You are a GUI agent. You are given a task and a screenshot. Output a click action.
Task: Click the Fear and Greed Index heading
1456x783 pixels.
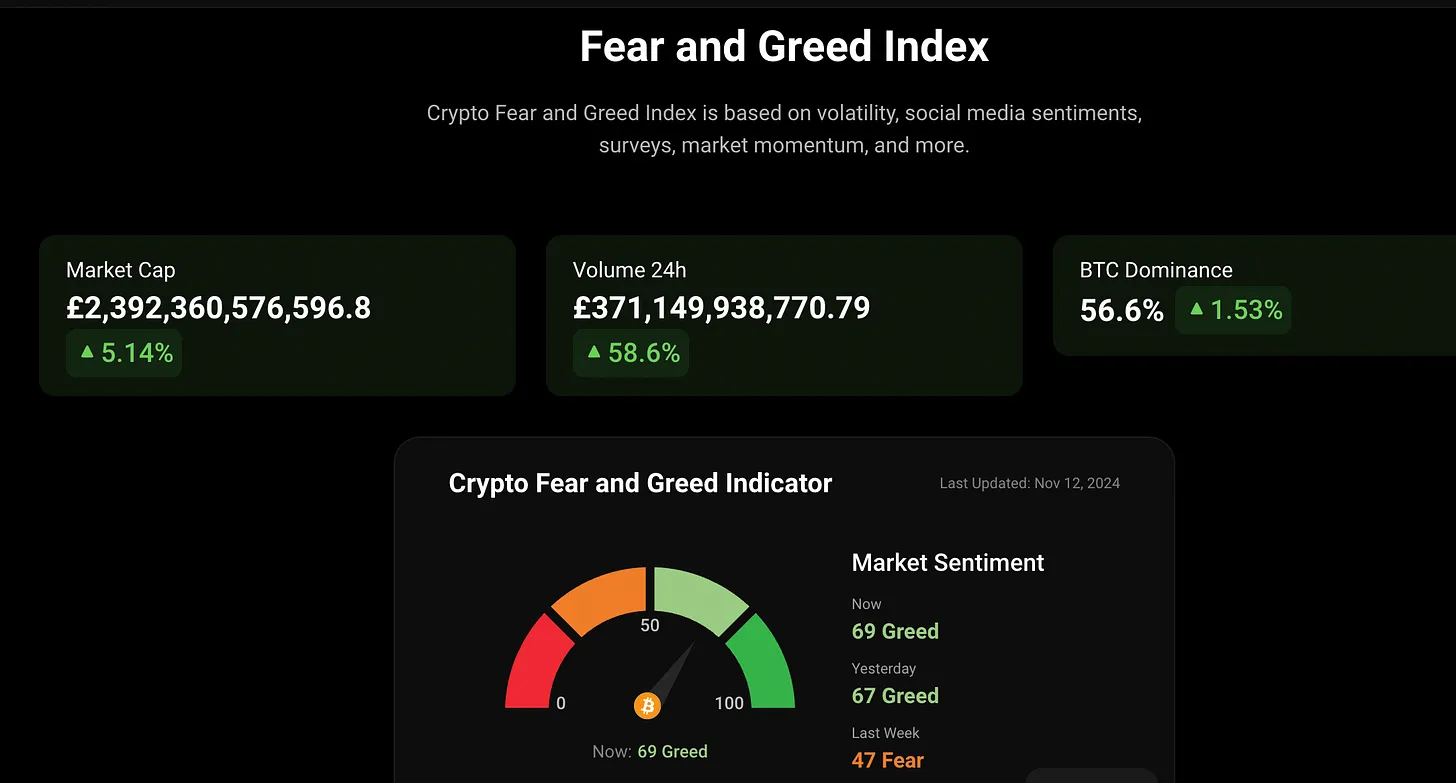(784, 47)
